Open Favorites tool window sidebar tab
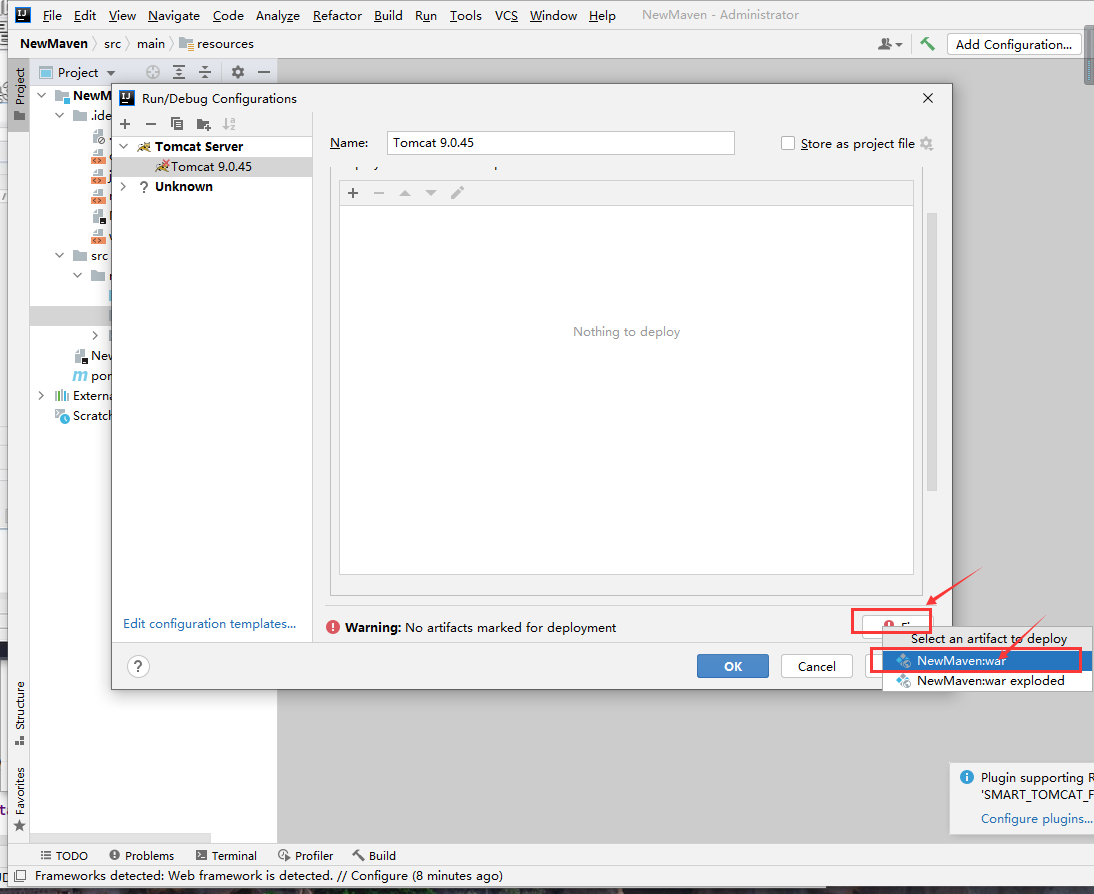Image resolution: width=1094 pixels, height=894 pixels. 20,799
